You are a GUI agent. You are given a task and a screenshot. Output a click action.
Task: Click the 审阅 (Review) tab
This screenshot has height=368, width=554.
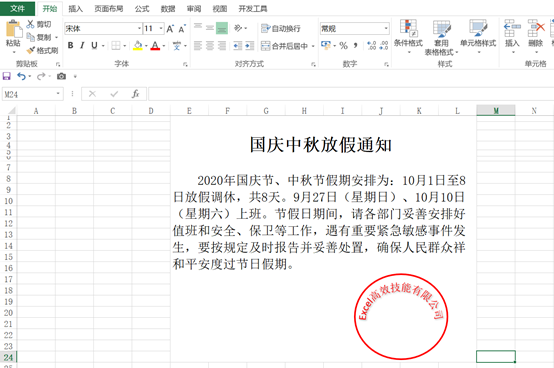pos(194,9)
